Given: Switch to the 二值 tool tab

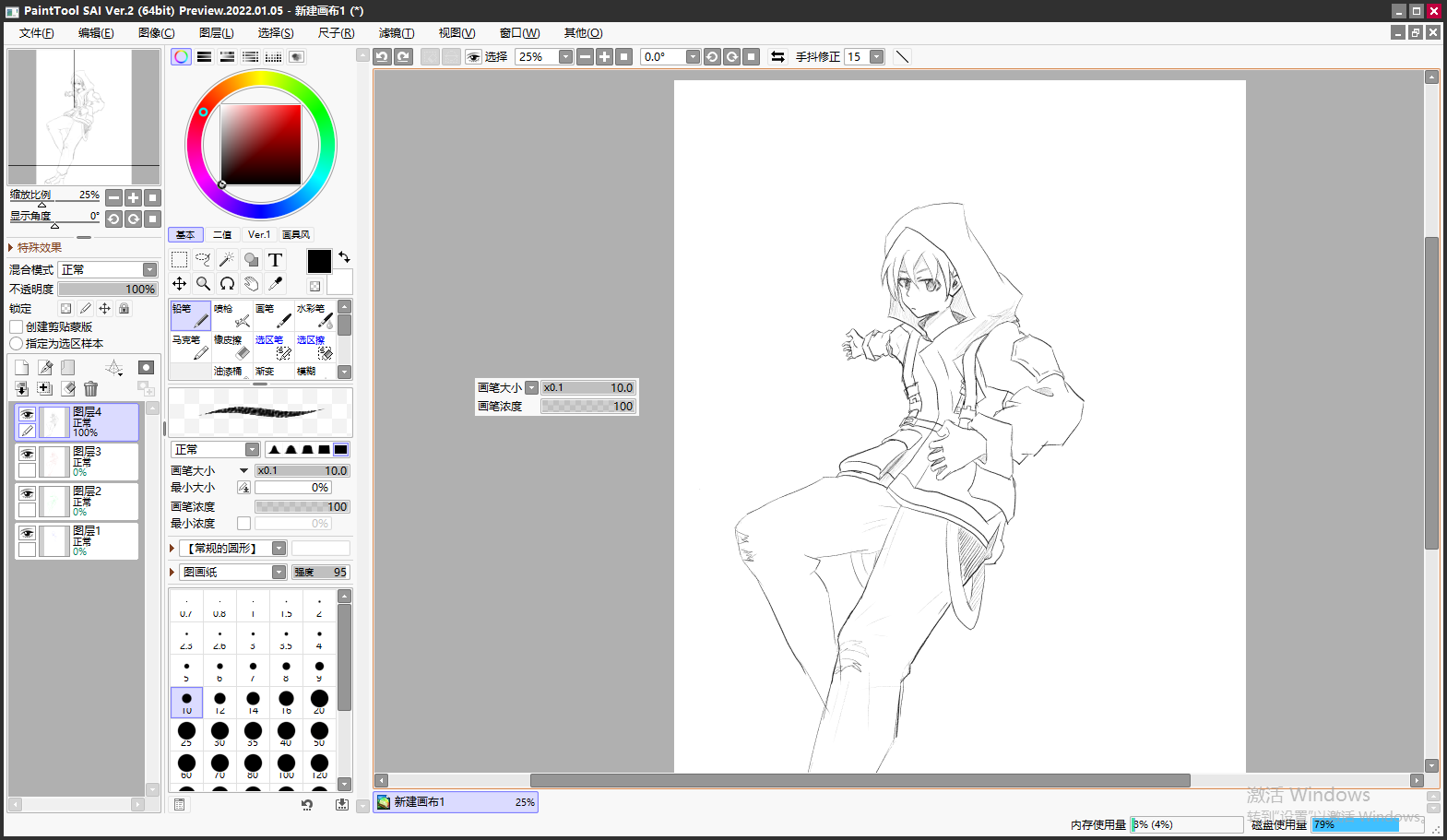Looking at the screenshot, I should click(222, 235).
